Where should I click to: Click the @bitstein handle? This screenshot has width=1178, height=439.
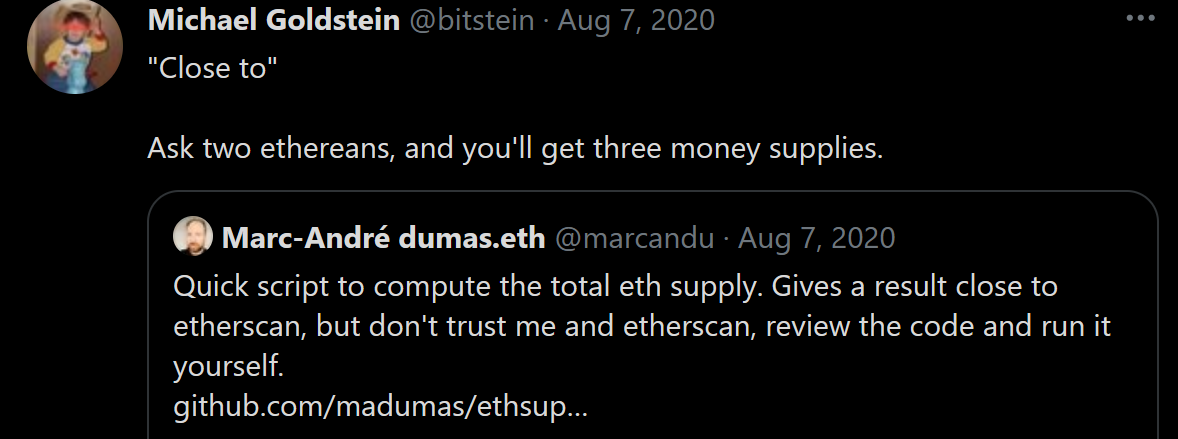coord(472,20)
